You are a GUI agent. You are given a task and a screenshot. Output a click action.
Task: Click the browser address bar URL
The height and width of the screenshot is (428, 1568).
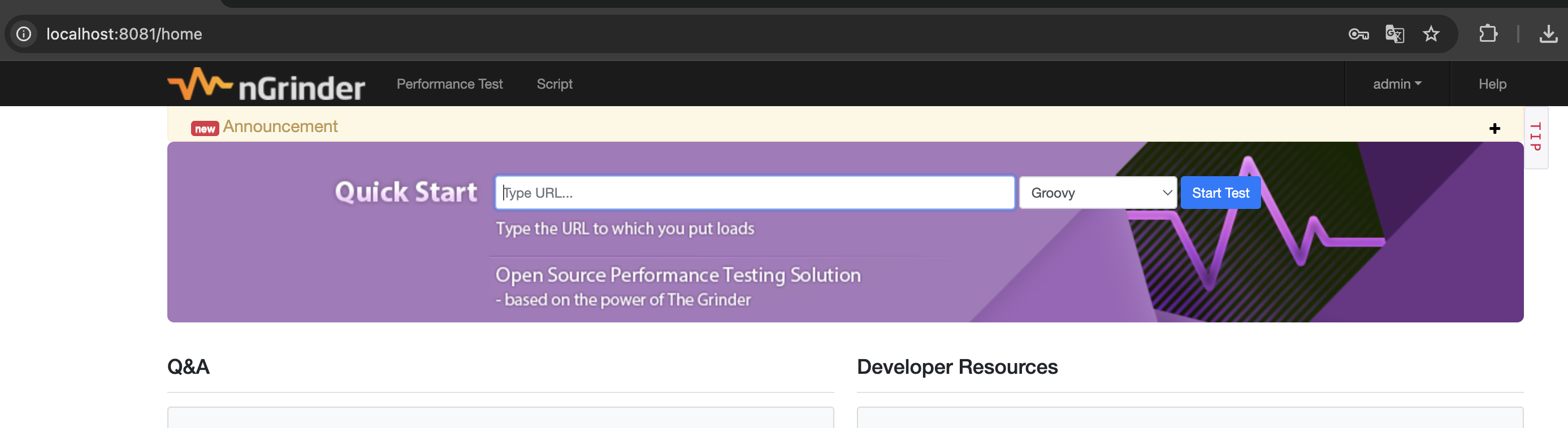[x=124, y=34]
